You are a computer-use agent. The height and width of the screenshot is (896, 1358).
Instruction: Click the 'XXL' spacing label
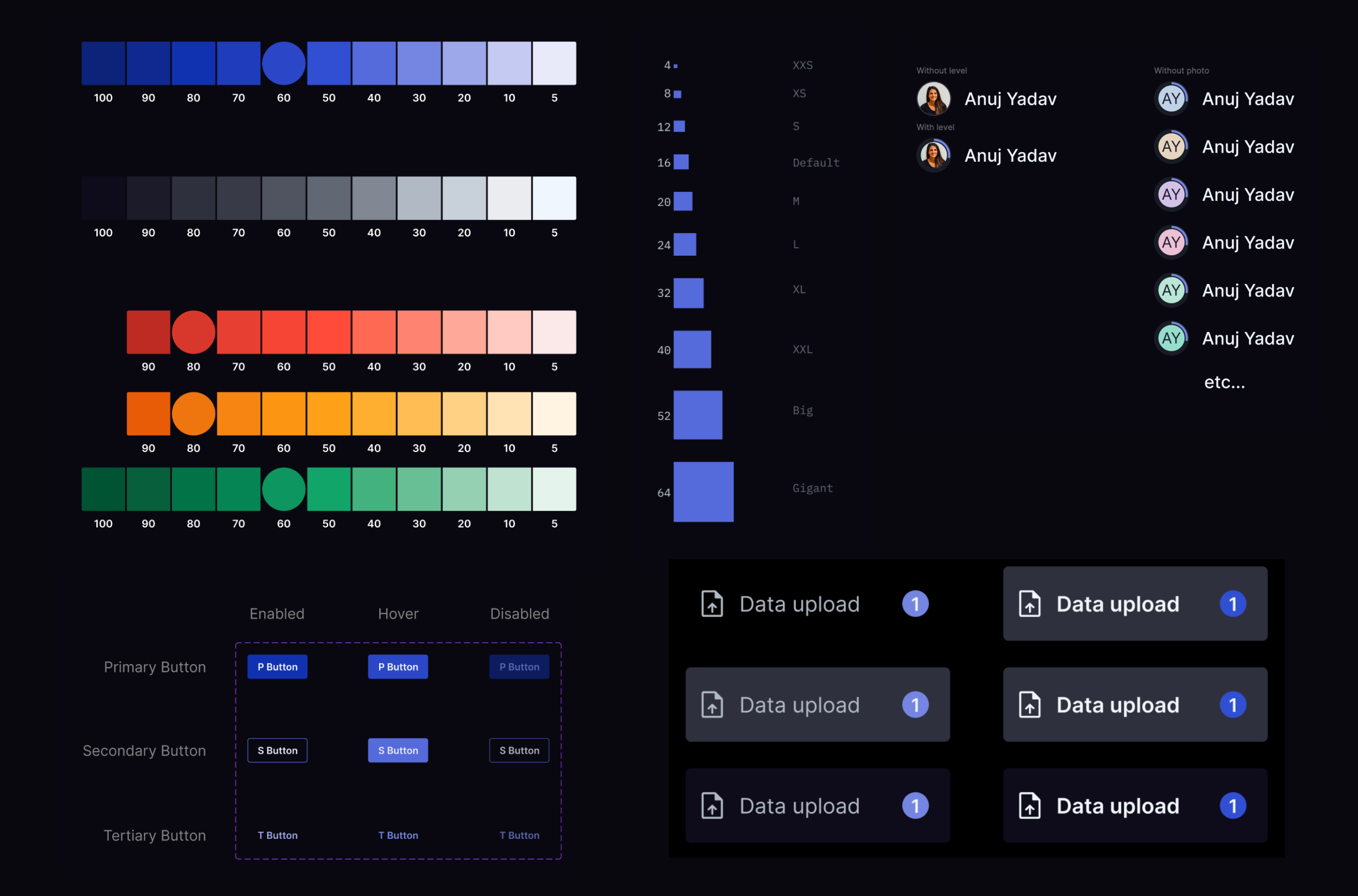802,349
